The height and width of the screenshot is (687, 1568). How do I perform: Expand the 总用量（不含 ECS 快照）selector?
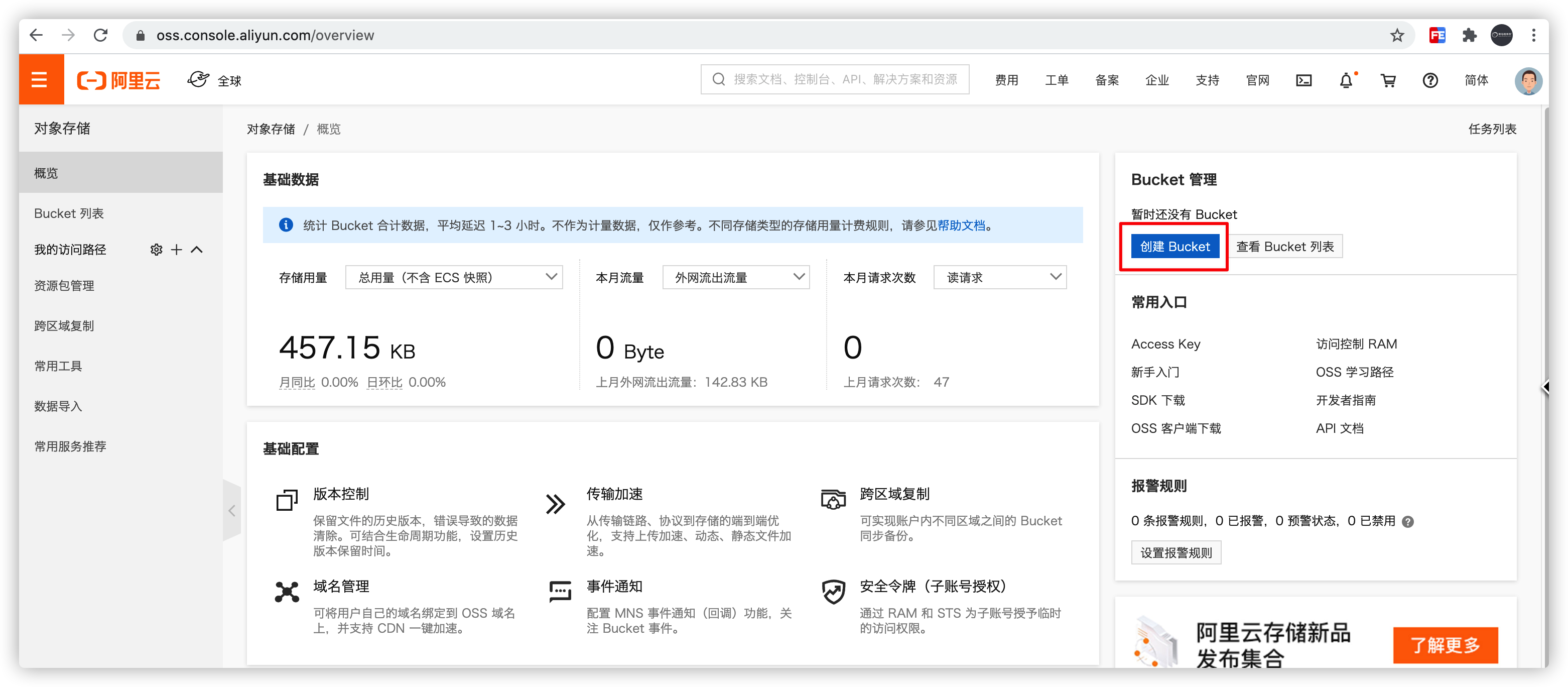tap(454, 277)
